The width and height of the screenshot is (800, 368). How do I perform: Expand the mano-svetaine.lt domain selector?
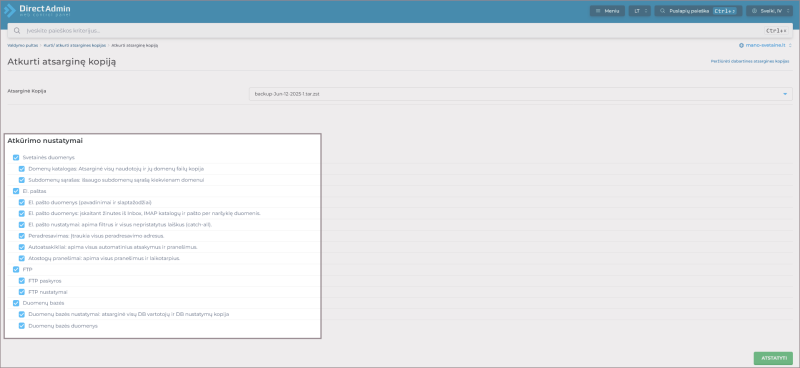[765, 45]
